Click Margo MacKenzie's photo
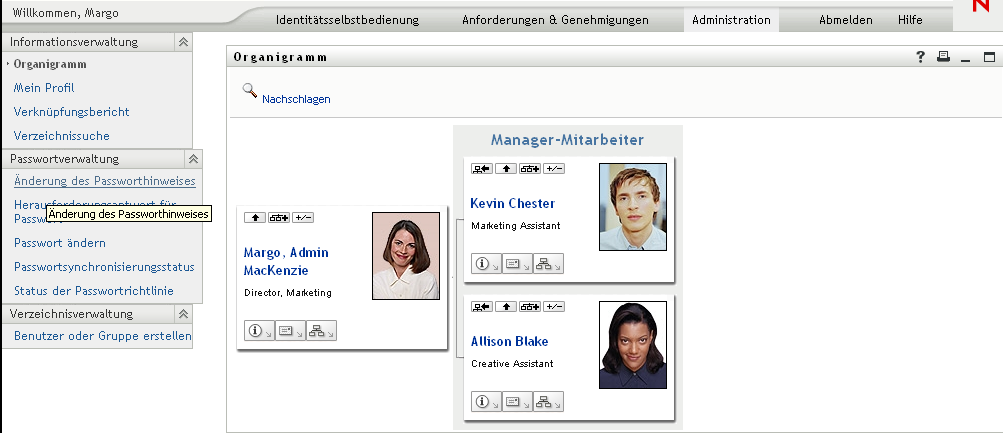Viewport: 1003px width, 433px height. 406,256
